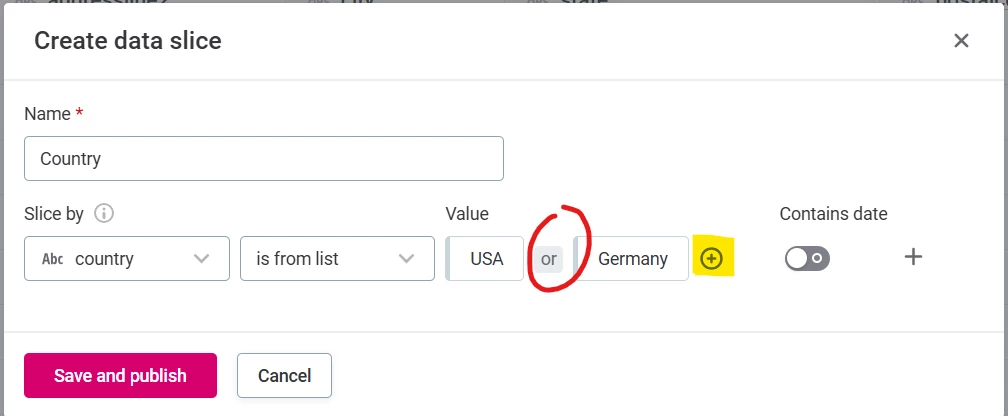This screenshot has height=416, width=1008.
Task: Click the 'or' operator badge
Action: [548, 259]
